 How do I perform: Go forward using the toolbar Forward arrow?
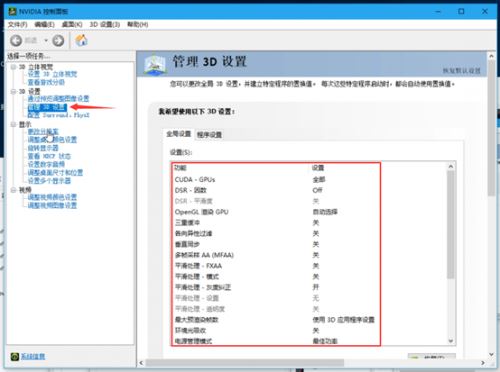[58, 41]
